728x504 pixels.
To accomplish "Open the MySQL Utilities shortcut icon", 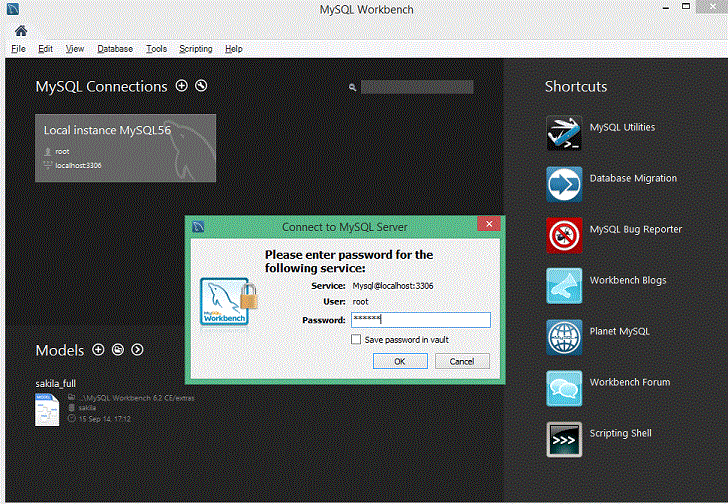I will pos(564,133).
